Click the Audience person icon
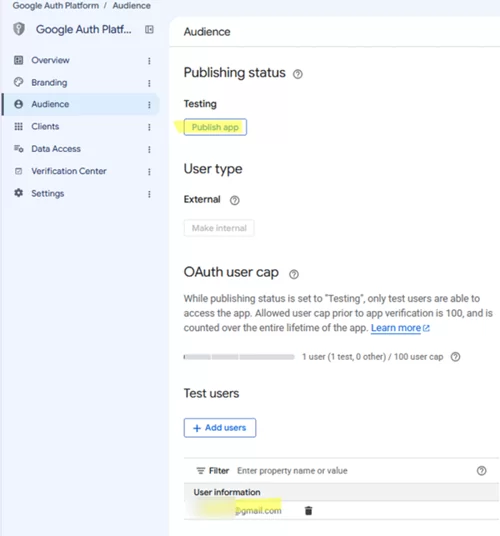This screenshot has width=500, height=536. click(18, 104)
